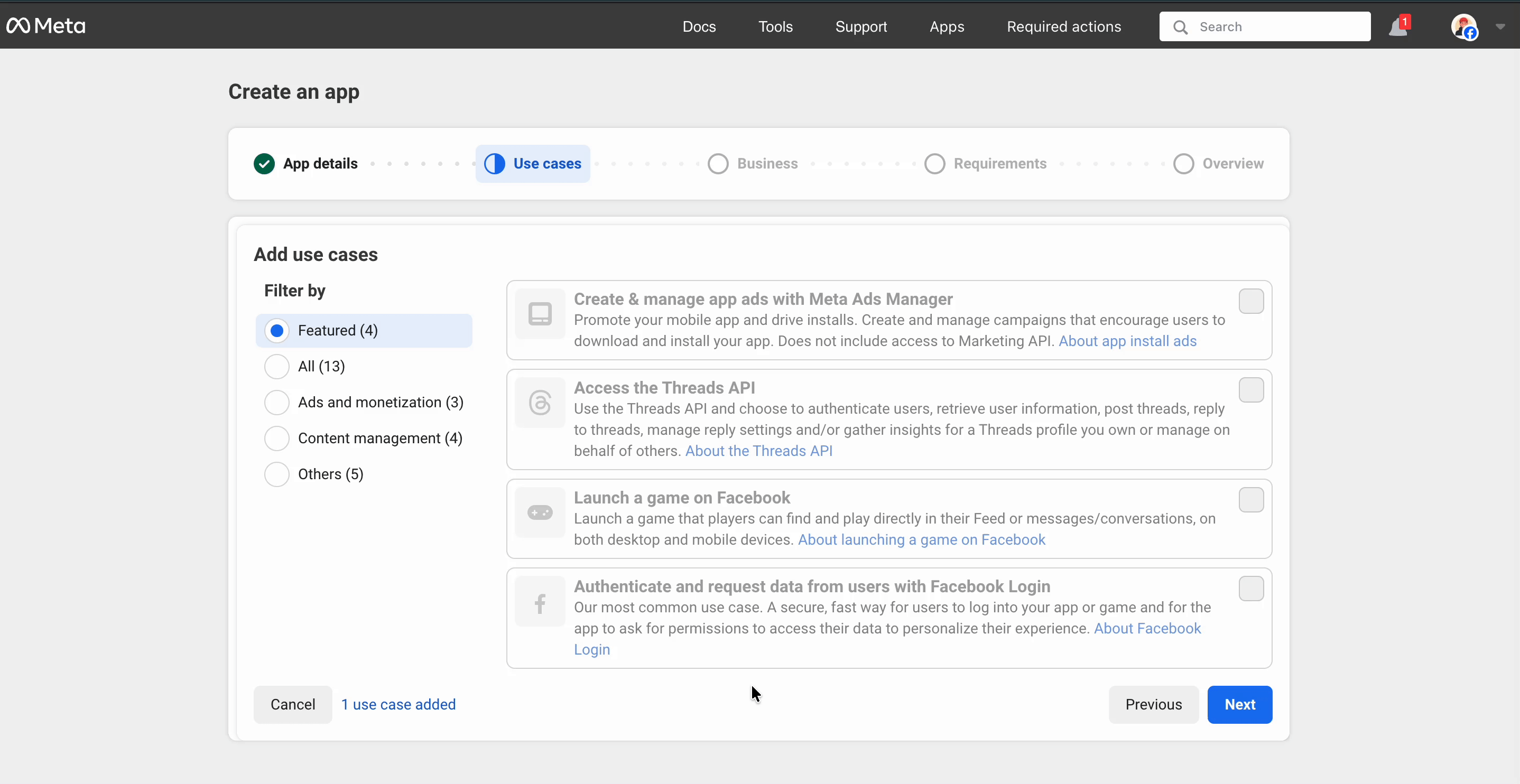This screenshot has width=1520, height=784.
Task: Expand the account dropdown arrow
Action: 1500,26
